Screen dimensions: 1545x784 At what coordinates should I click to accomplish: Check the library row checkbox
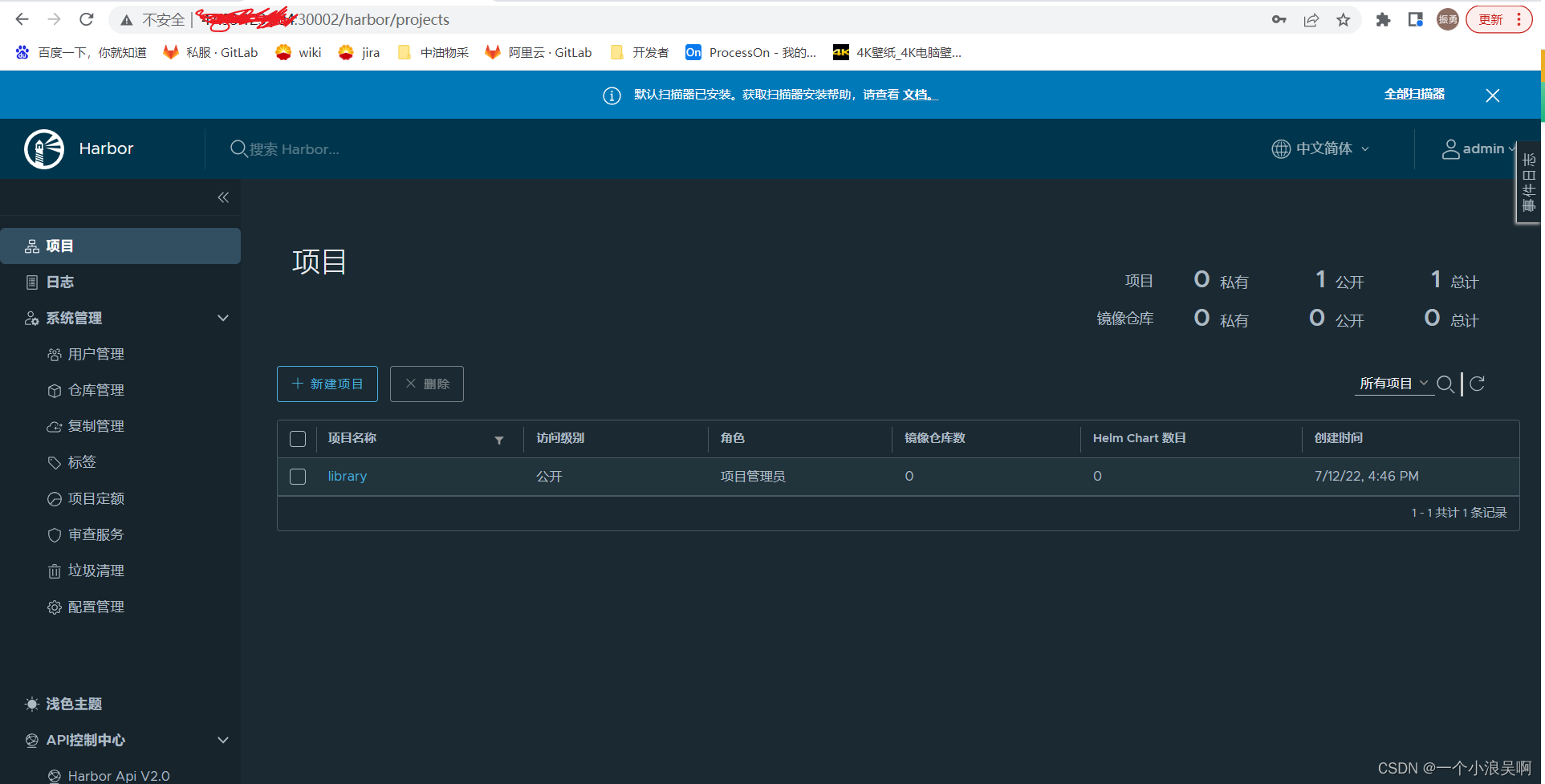pyautogui.click(x=298, y=477)
